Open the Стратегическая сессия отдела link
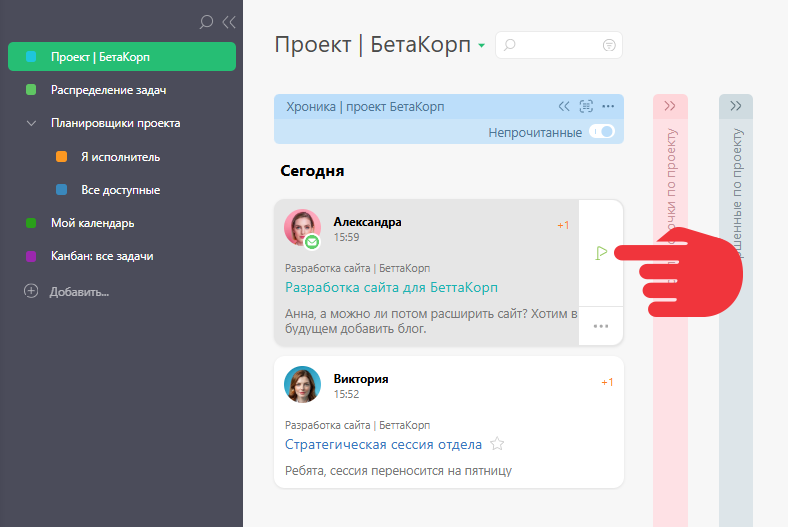The height and width of the screenshot is (527, 788). [383, 445]
